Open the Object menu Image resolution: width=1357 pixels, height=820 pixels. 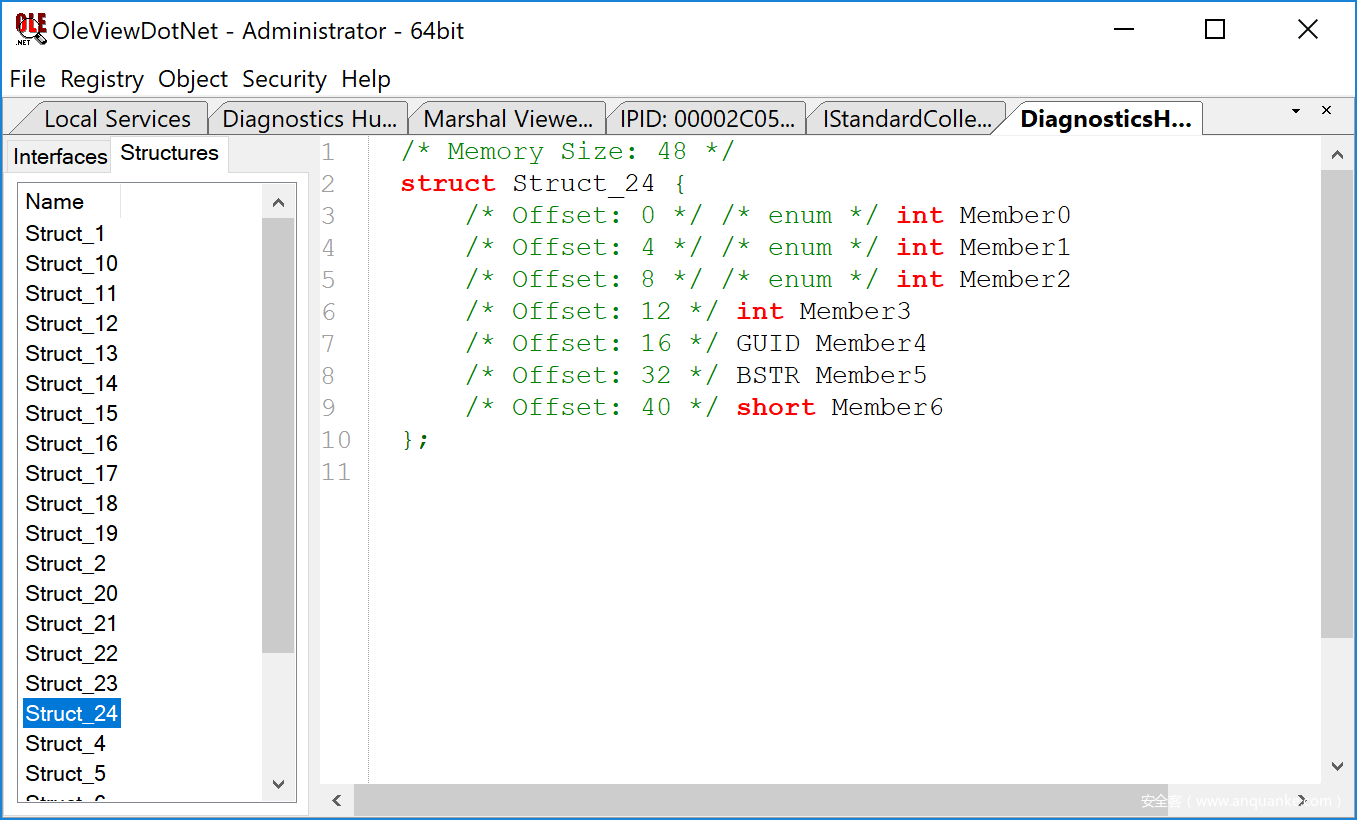tap(193, 79)
